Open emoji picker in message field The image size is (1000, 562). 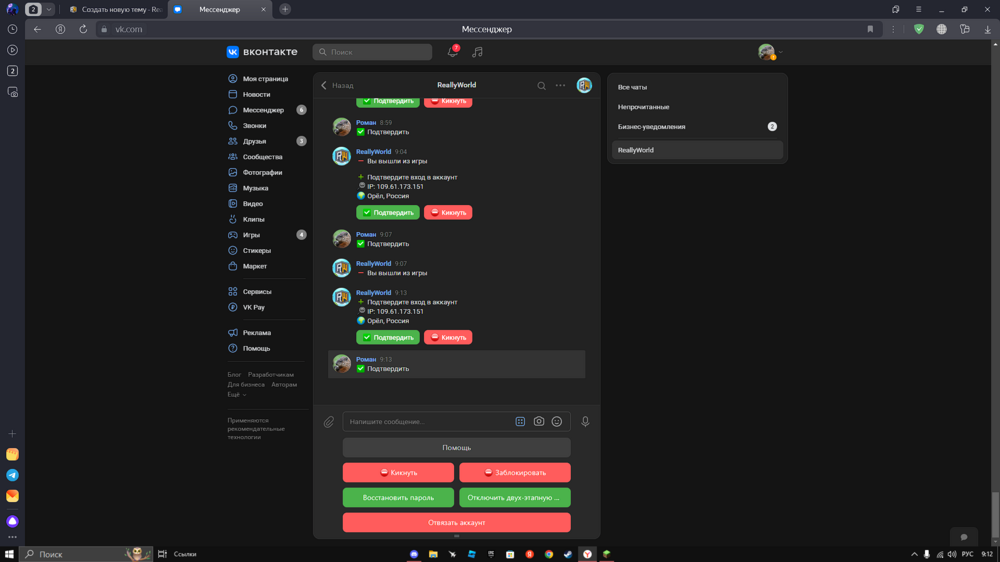tap(557, 422)
